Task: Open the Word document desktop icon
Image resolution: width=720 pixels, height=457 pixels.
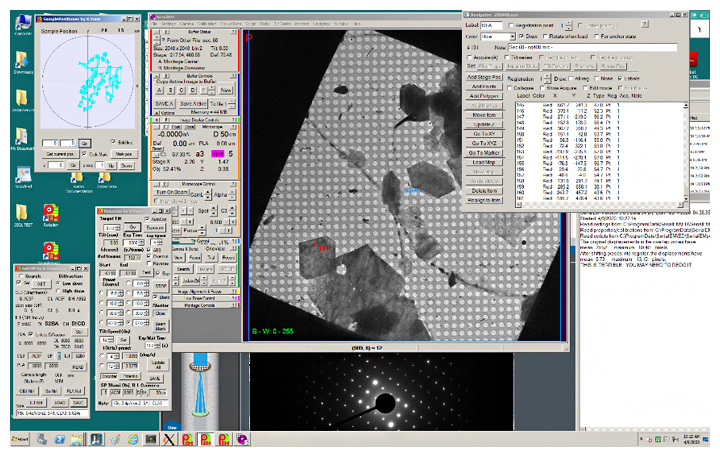Action: (22, 176)
